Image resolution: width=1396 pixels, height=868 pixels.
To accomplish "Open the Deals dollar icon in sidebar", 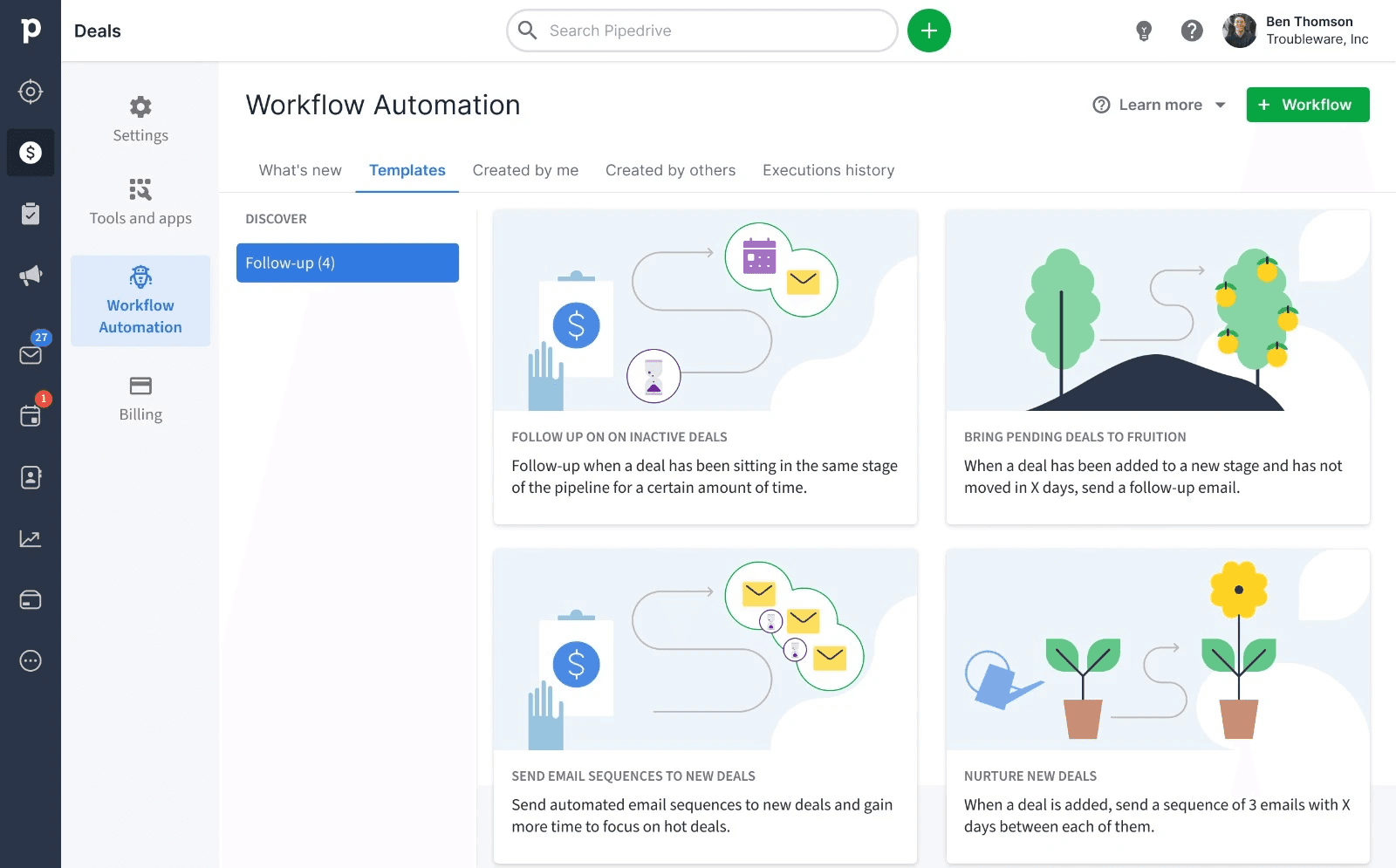I will click(x=31, y=153).
